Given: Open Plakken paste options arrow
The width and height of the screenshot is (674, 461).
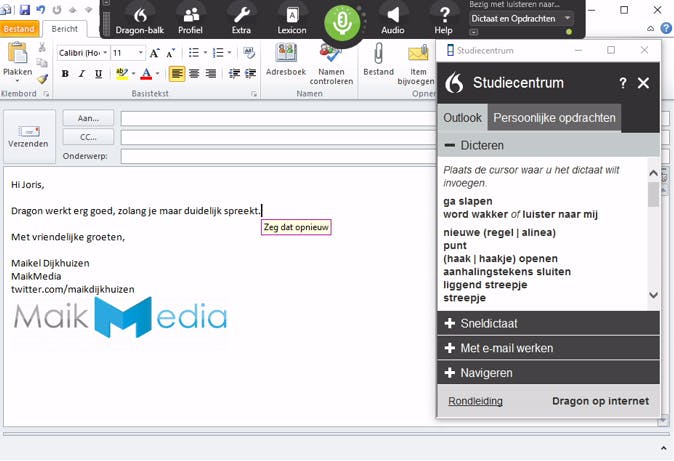Looking at the screenshot, I should click(18, 81).
